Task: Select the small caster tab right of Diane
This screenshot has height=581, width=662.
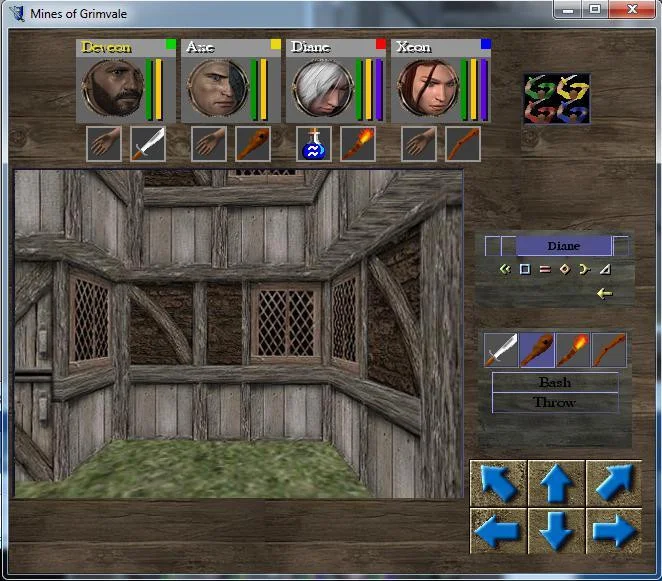Action: point(621,246)
